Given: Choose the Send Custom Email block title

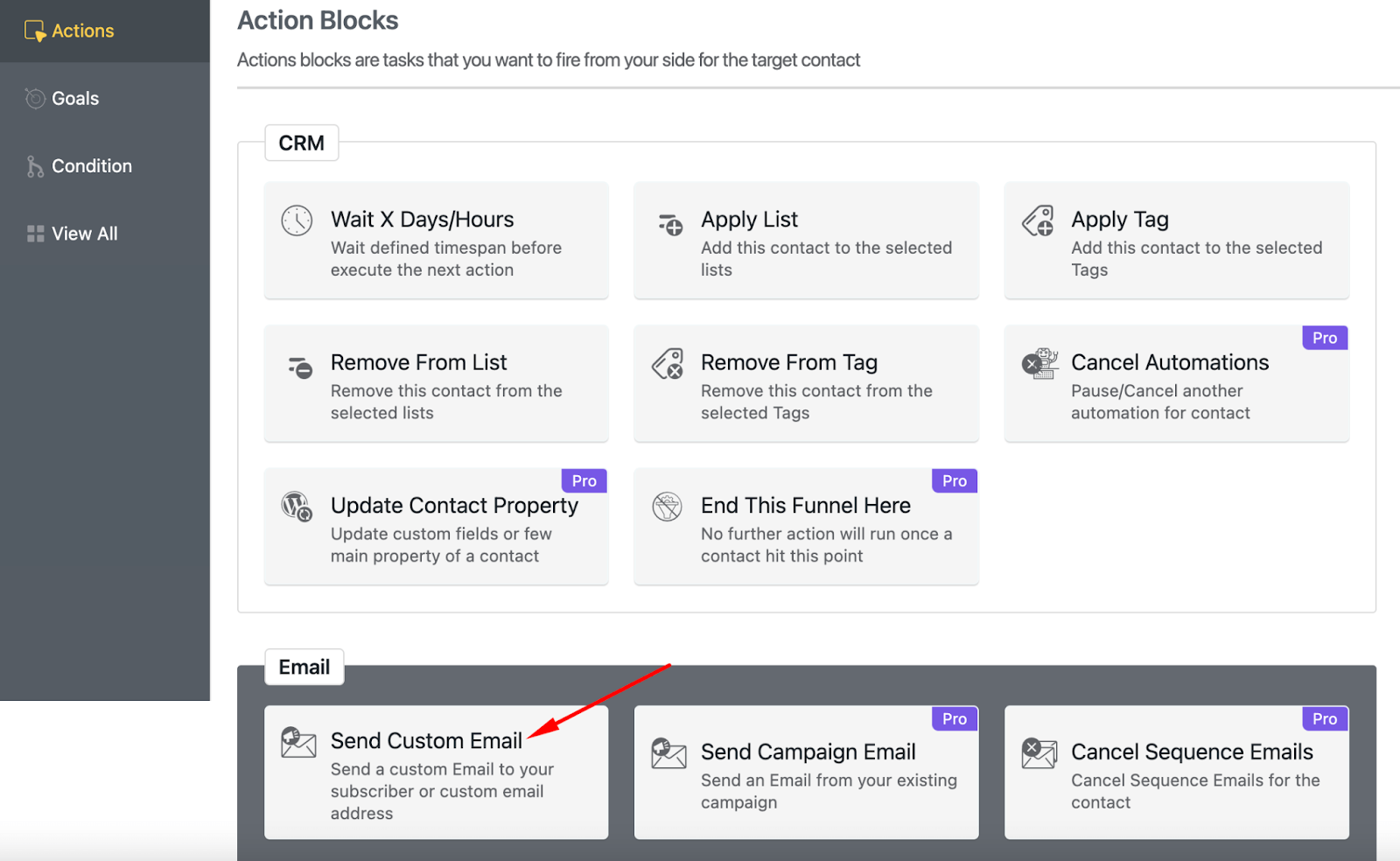Looking at the screenshot, I should click(426, 741).
